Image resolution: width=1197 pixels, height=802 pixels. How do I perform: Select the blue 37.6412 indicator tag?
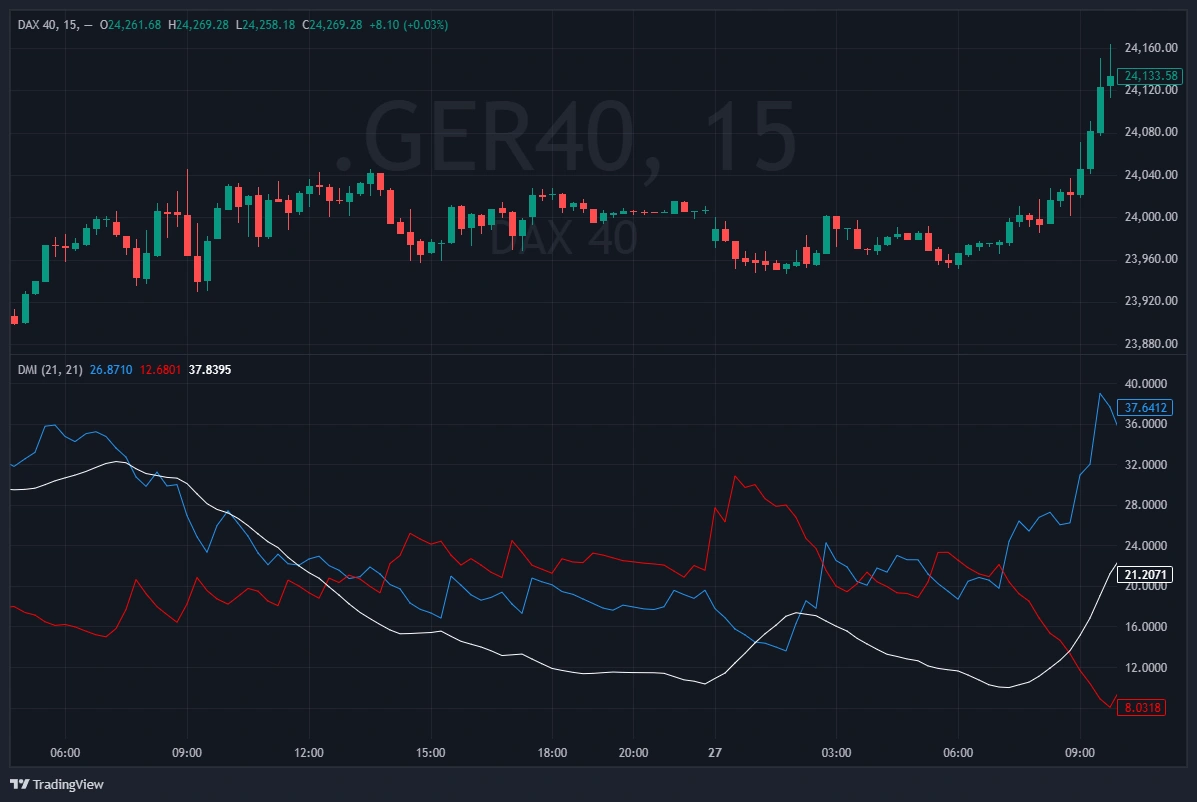point(1145,407)
